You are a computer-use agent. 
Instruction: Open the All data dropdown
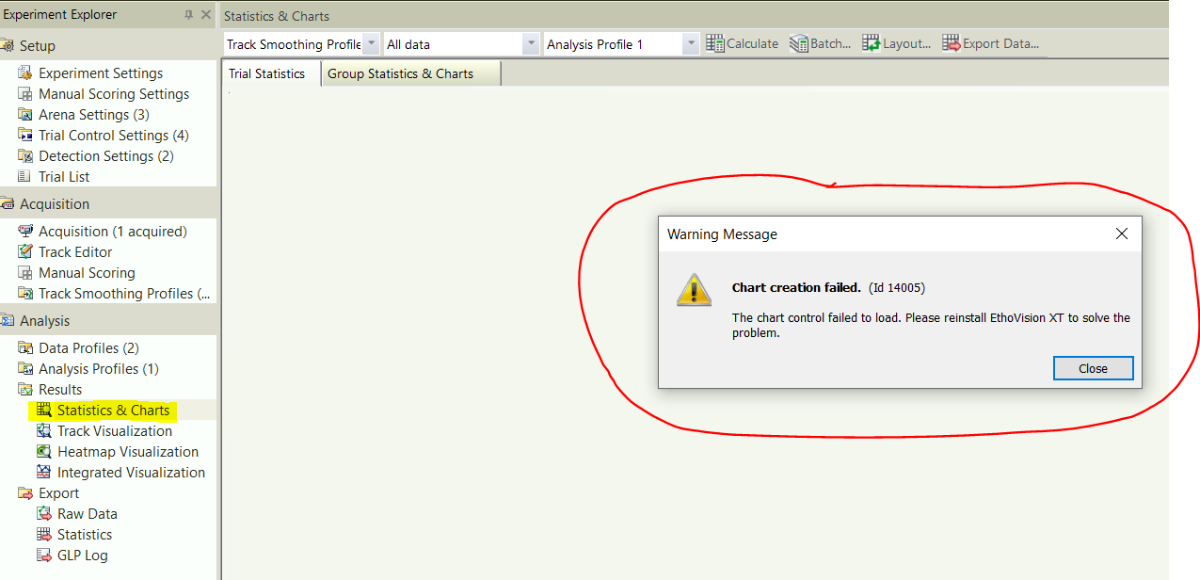pos(531,44)
